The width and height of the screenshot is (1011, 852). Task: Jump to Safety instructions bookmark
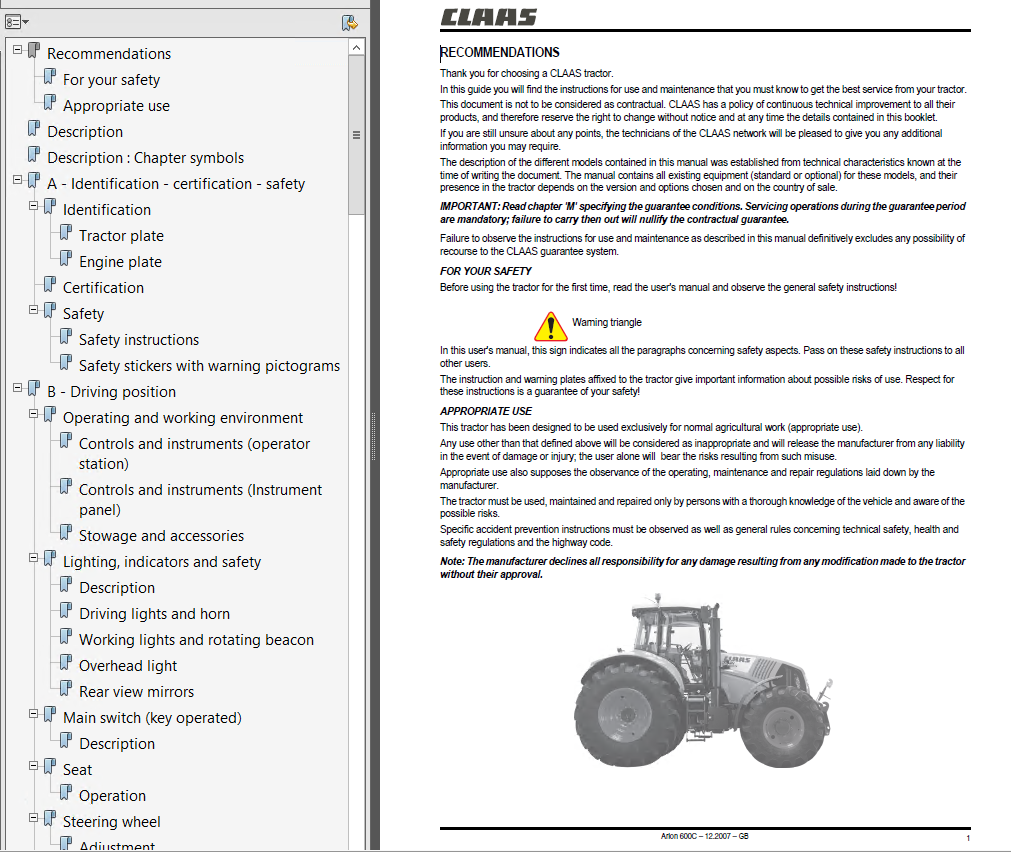tap(139, 340)
